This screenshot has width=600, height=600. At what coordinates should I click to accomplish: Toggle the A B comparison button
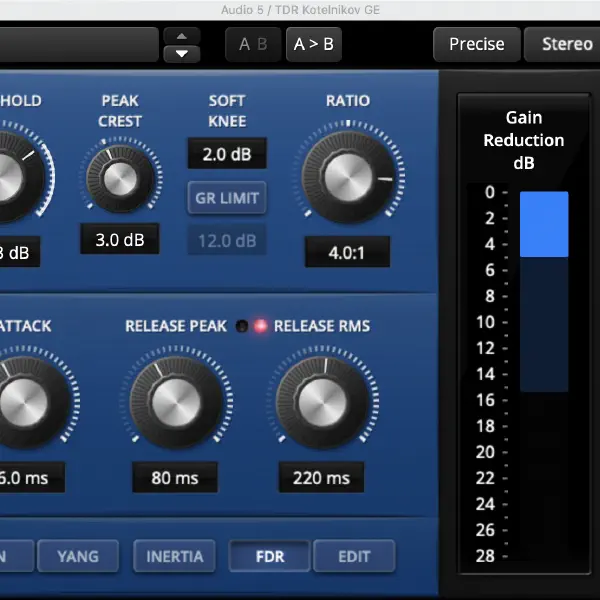[x=252, y=45]
